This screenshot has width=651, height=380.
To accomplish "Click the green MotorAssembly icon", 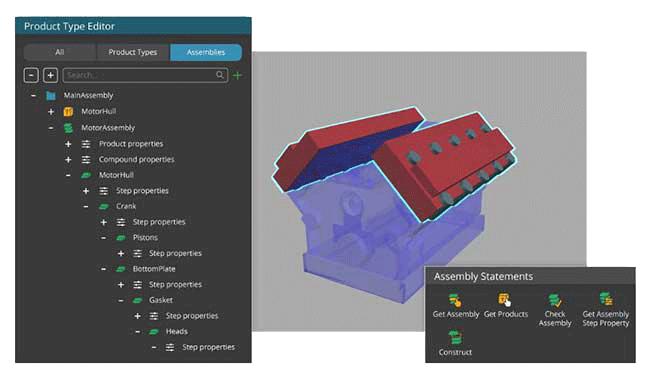I will pyautogui.click(x=69, y=128).
